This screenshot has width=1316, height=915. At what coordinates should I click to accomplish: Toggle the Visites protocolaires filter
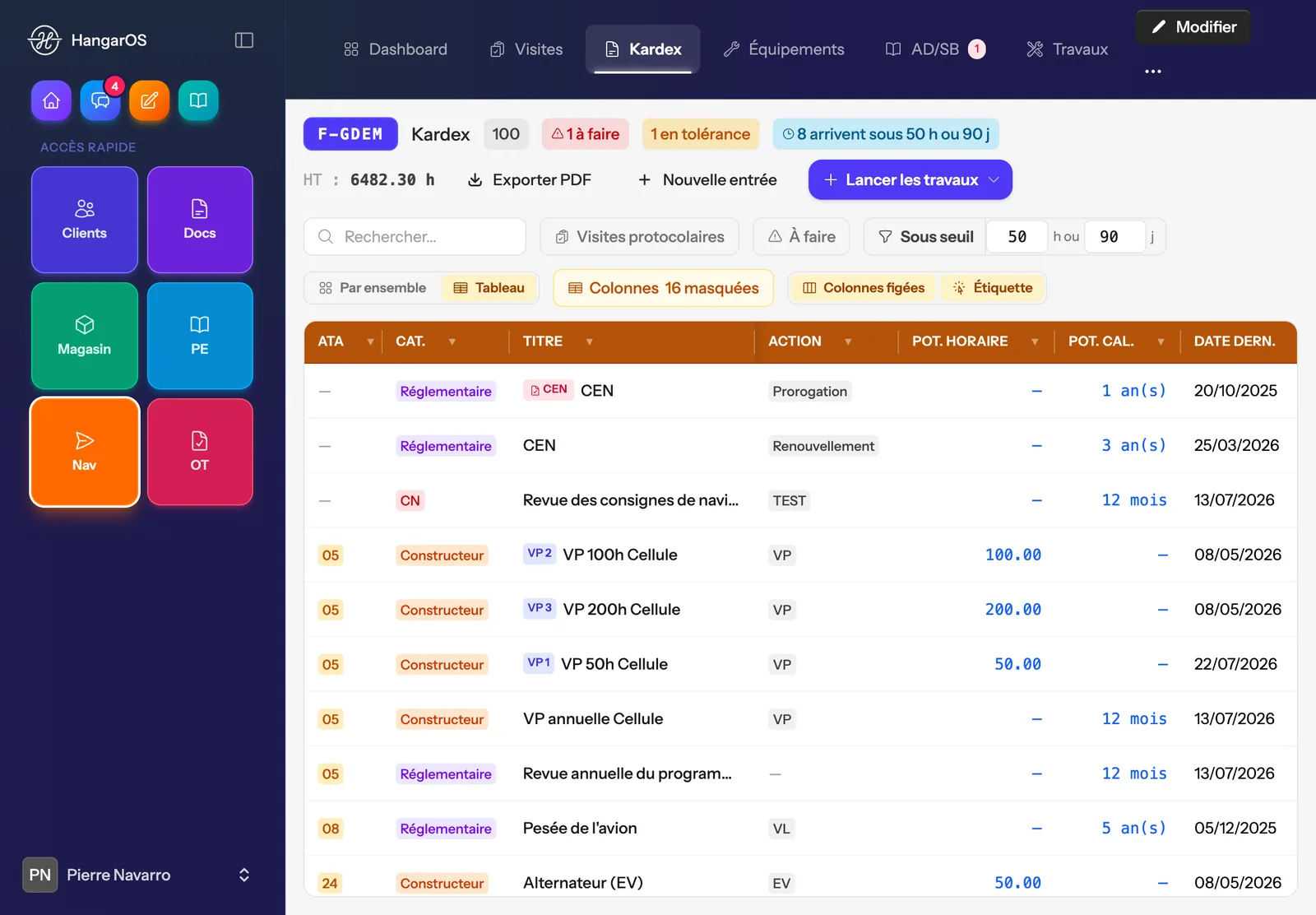tap(640, 237)
